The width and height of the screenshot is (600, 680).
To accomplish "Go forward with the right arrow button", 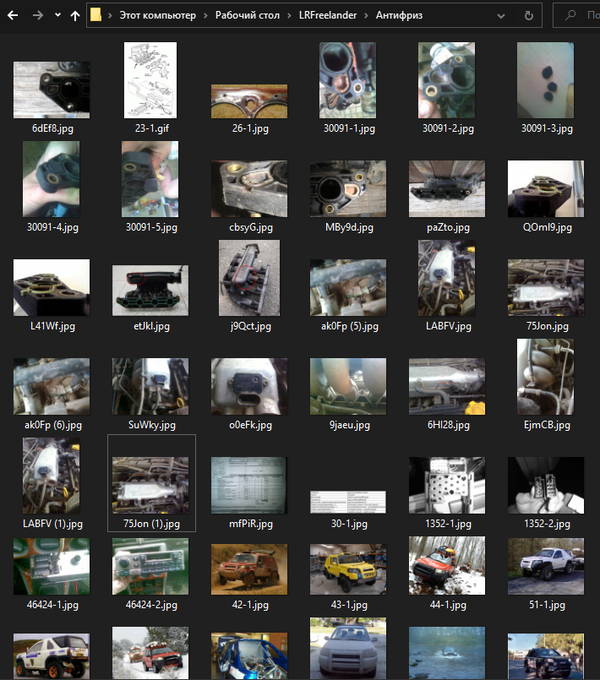I will [x=38, y=16].
